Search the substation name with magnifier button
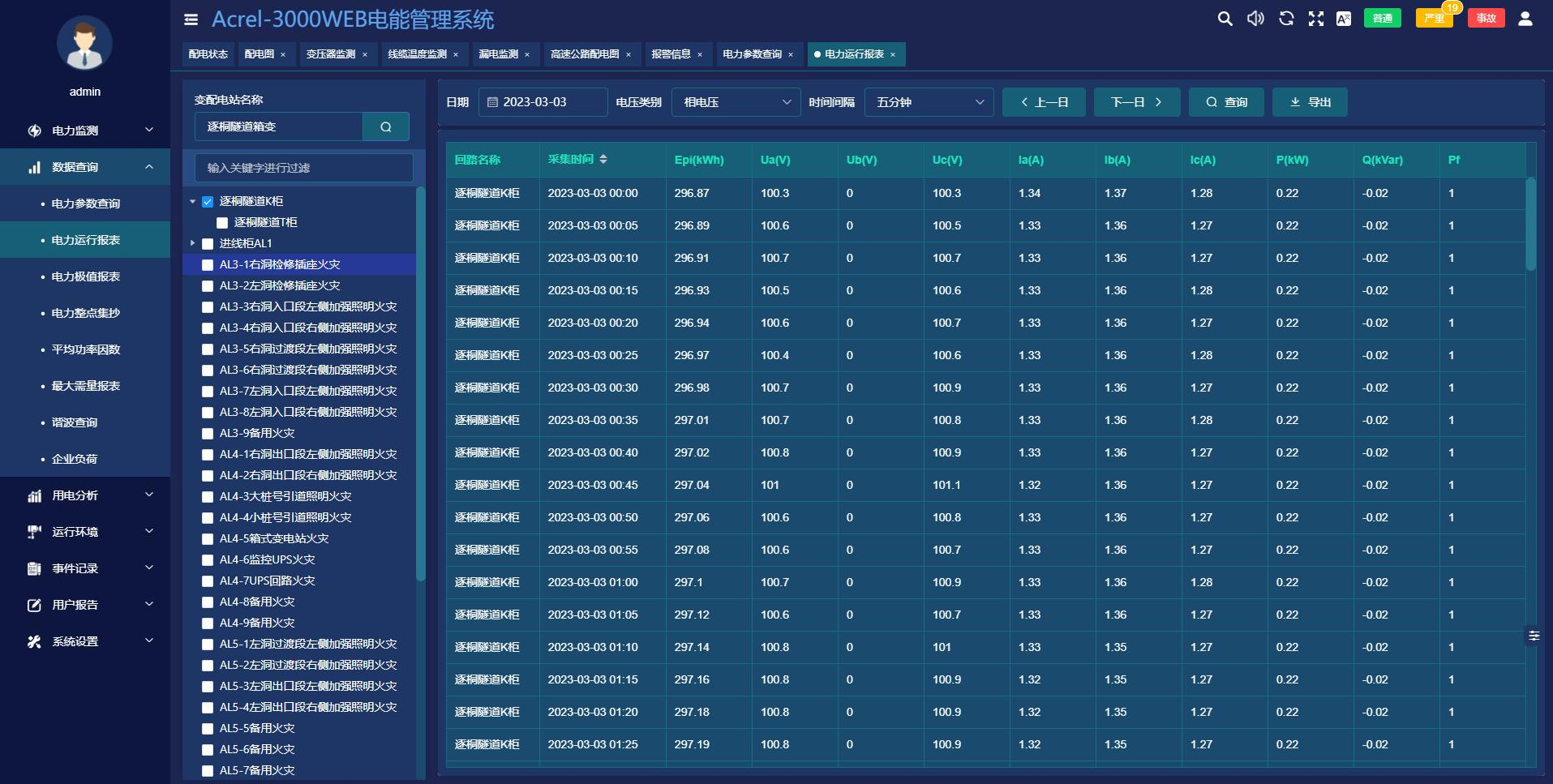This screenshot has width=1553, height=784. [386, 126]
